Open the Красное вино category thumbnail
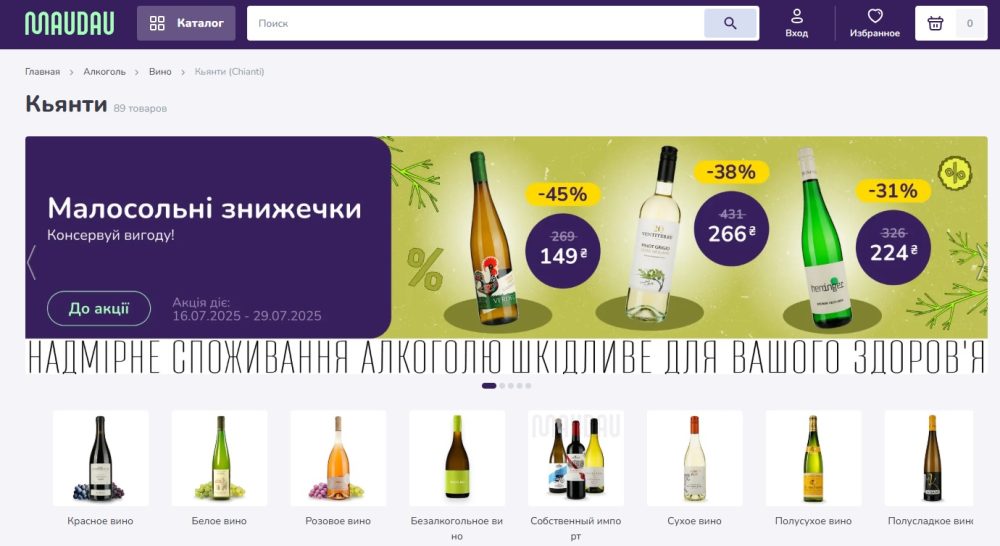 pos(101,458)
